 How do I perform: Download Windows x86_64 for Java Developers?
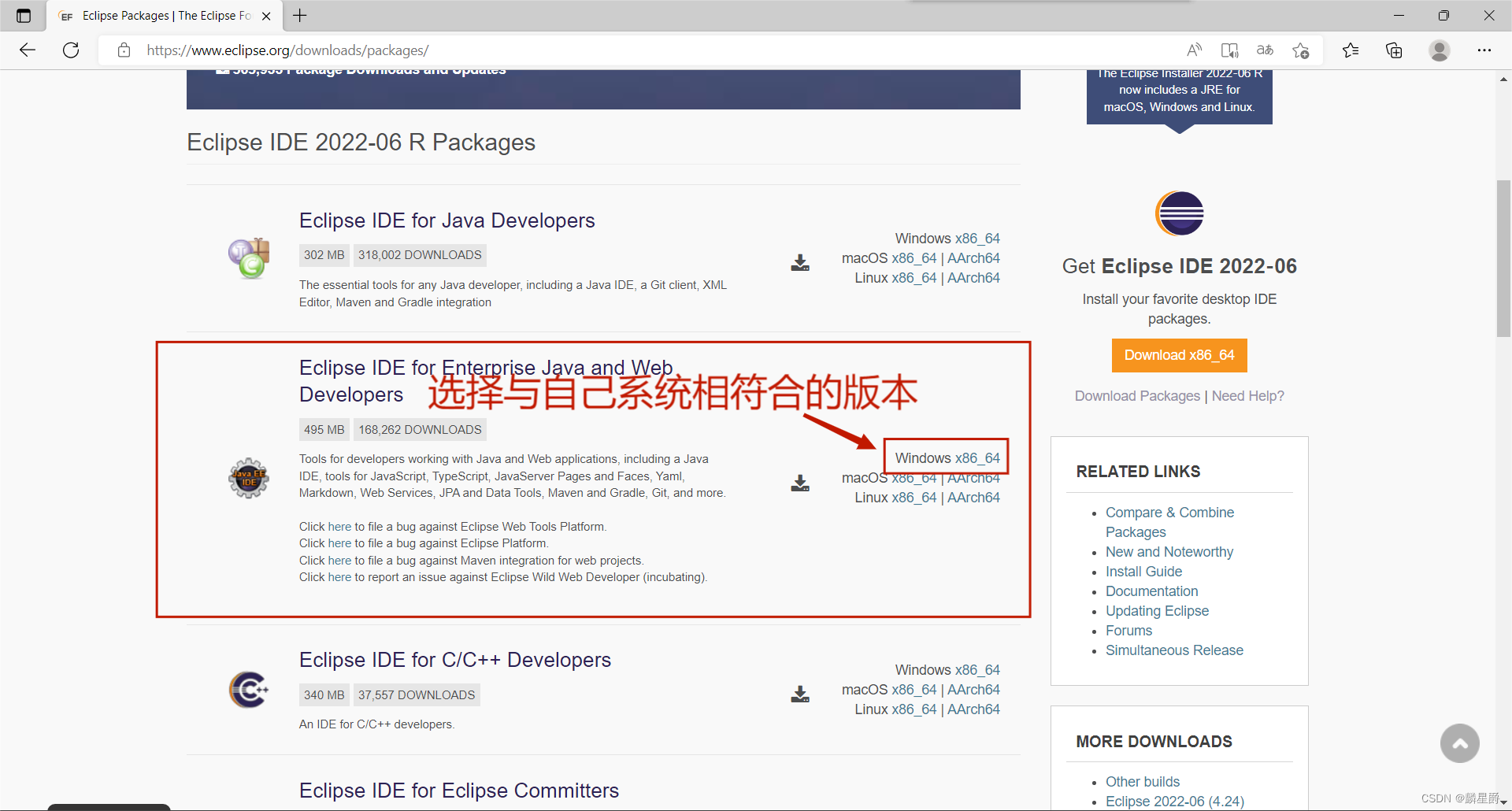[977, 239]
